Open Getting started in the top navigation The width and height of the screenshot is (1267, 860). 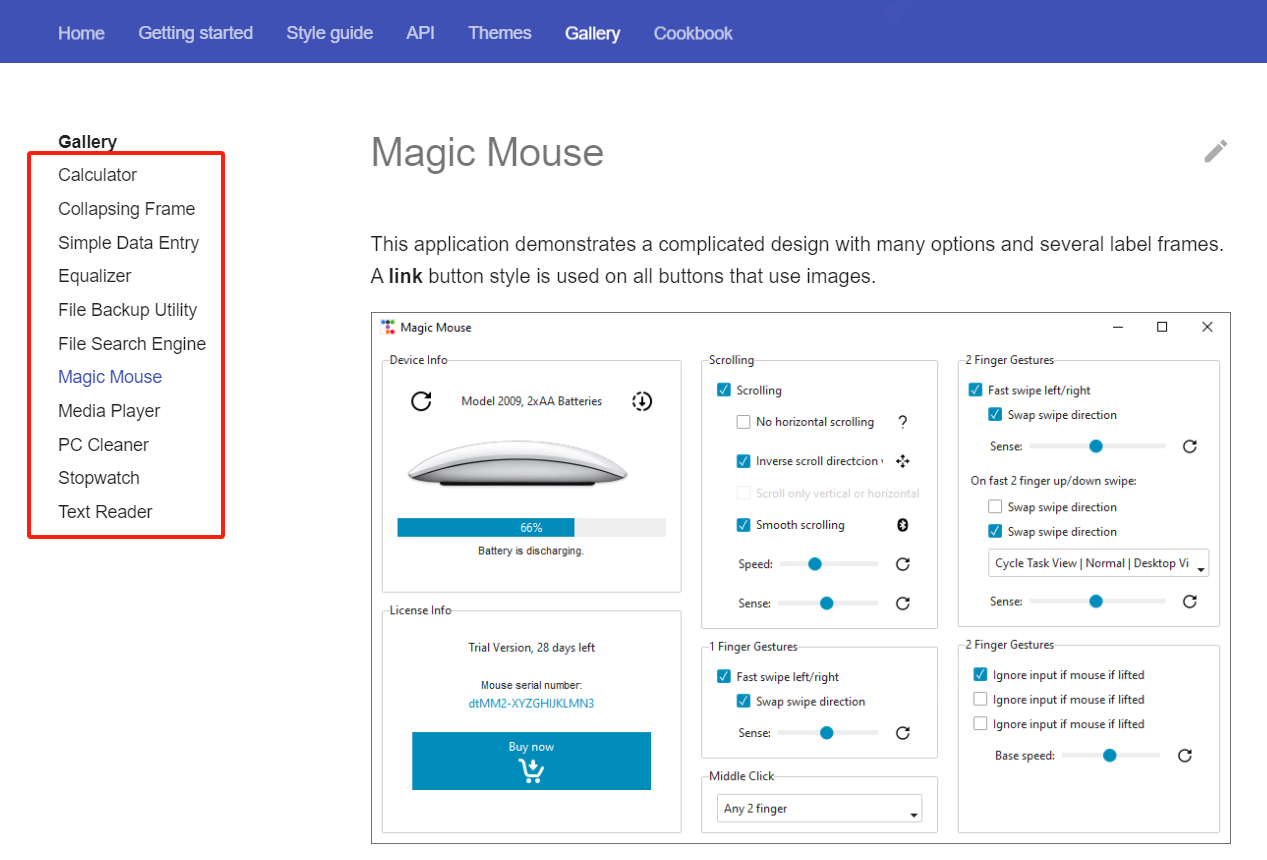[195, 33]
